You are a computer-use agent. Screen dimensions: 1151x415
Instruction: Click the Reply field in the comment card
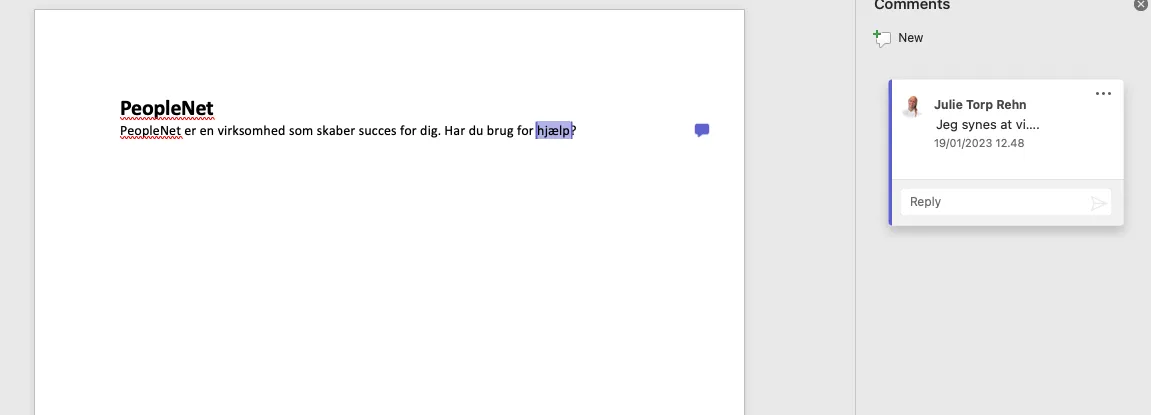[x=1006, y=202]
